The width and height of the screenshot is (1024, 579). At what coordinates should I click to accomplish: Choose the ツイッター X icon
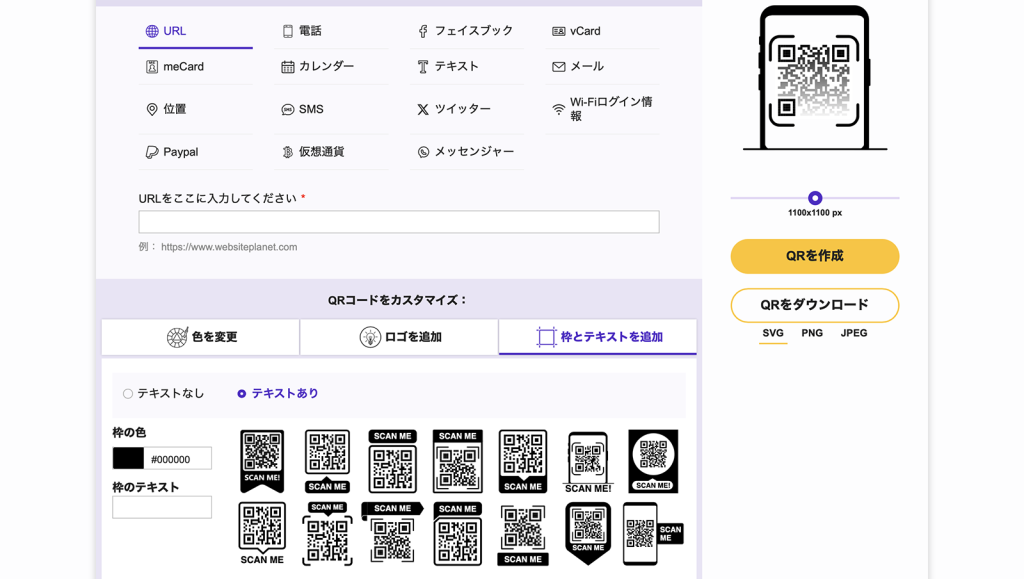coord(423,110)
